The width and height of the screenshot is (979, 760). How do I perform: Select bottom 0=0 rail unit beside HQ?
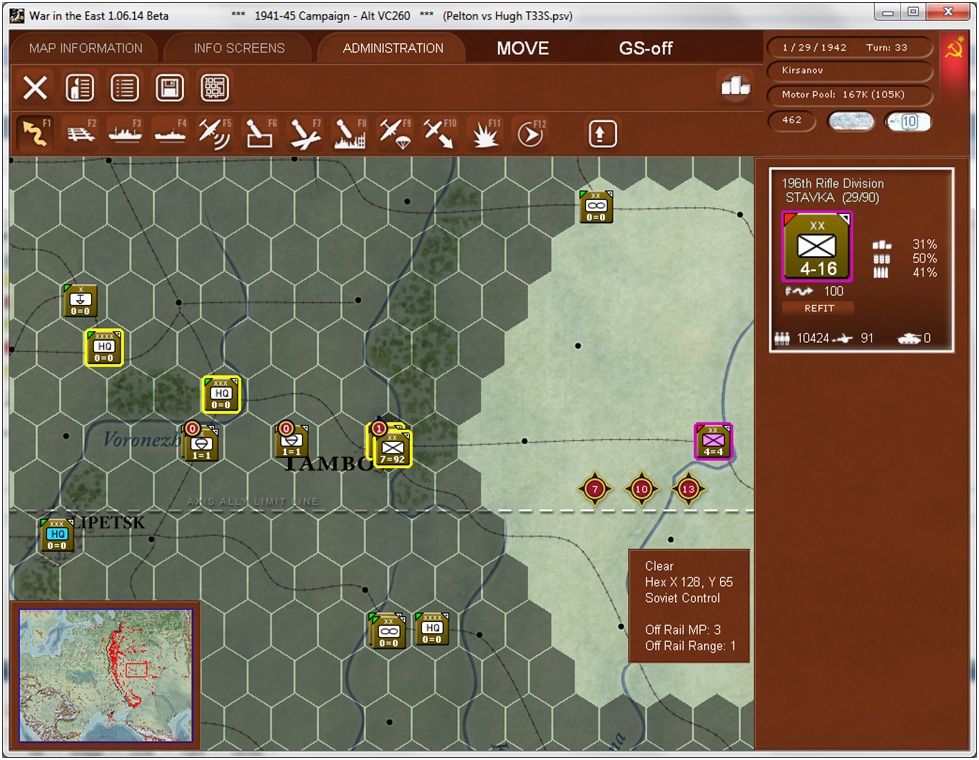coord(388,631)
